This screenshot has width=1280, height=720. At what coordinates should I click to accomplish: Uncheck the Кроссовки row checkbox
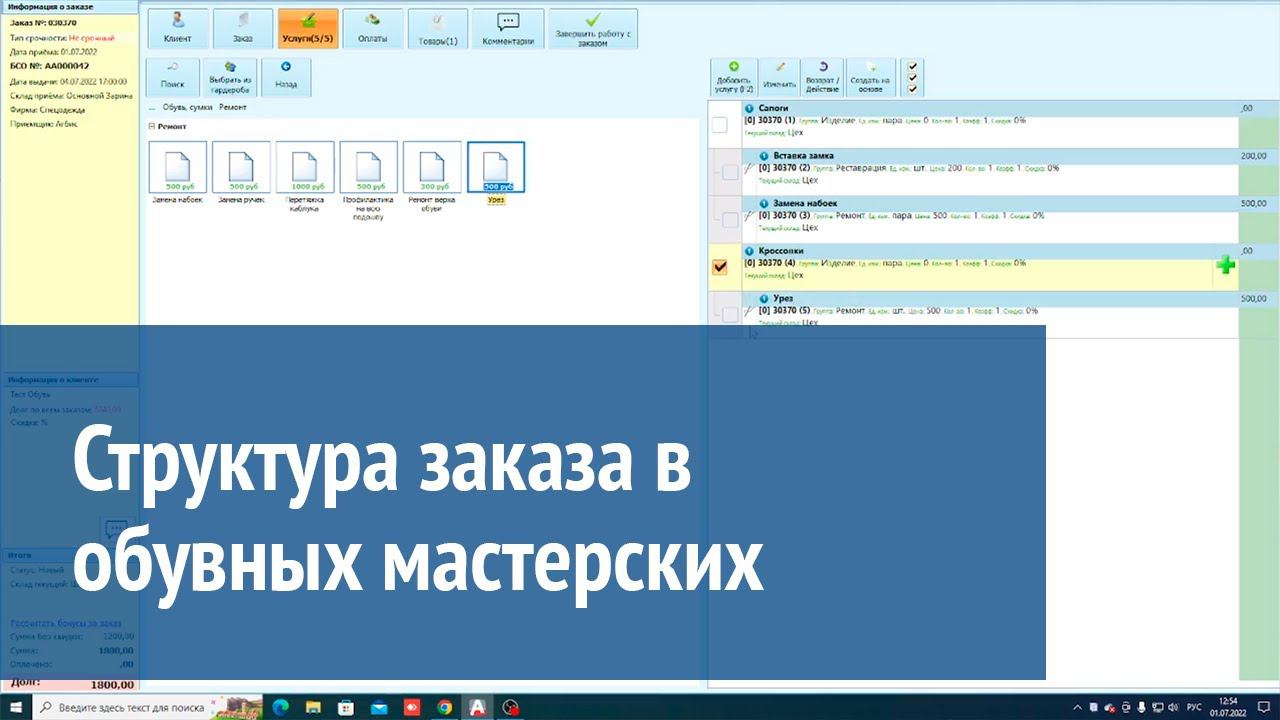point(719,267)
